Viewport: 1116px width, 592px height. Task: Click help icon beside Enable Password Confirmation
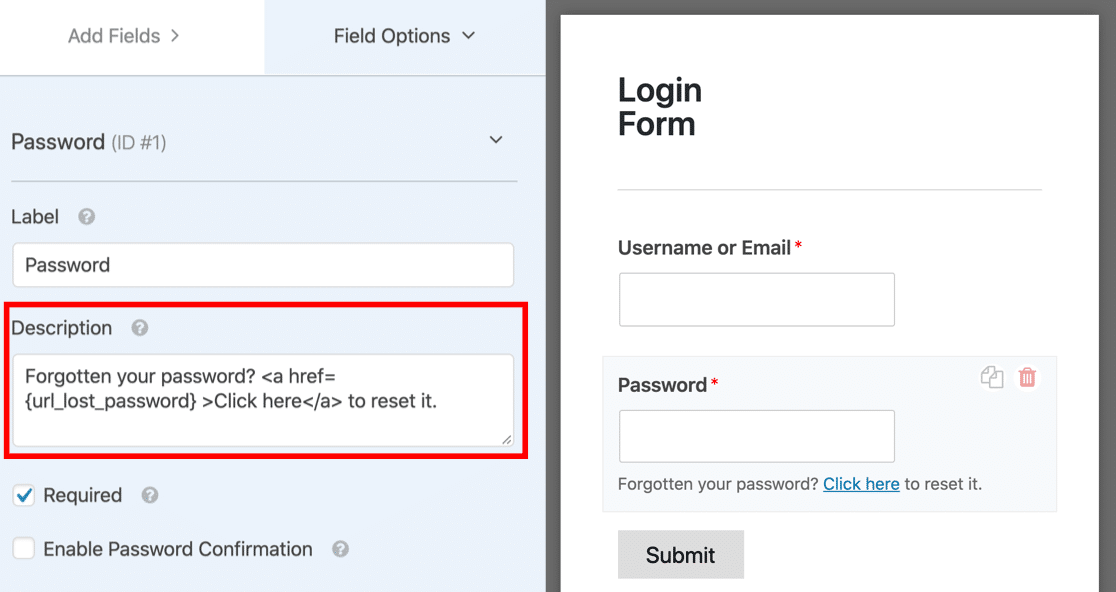click(x=340, y=549)
